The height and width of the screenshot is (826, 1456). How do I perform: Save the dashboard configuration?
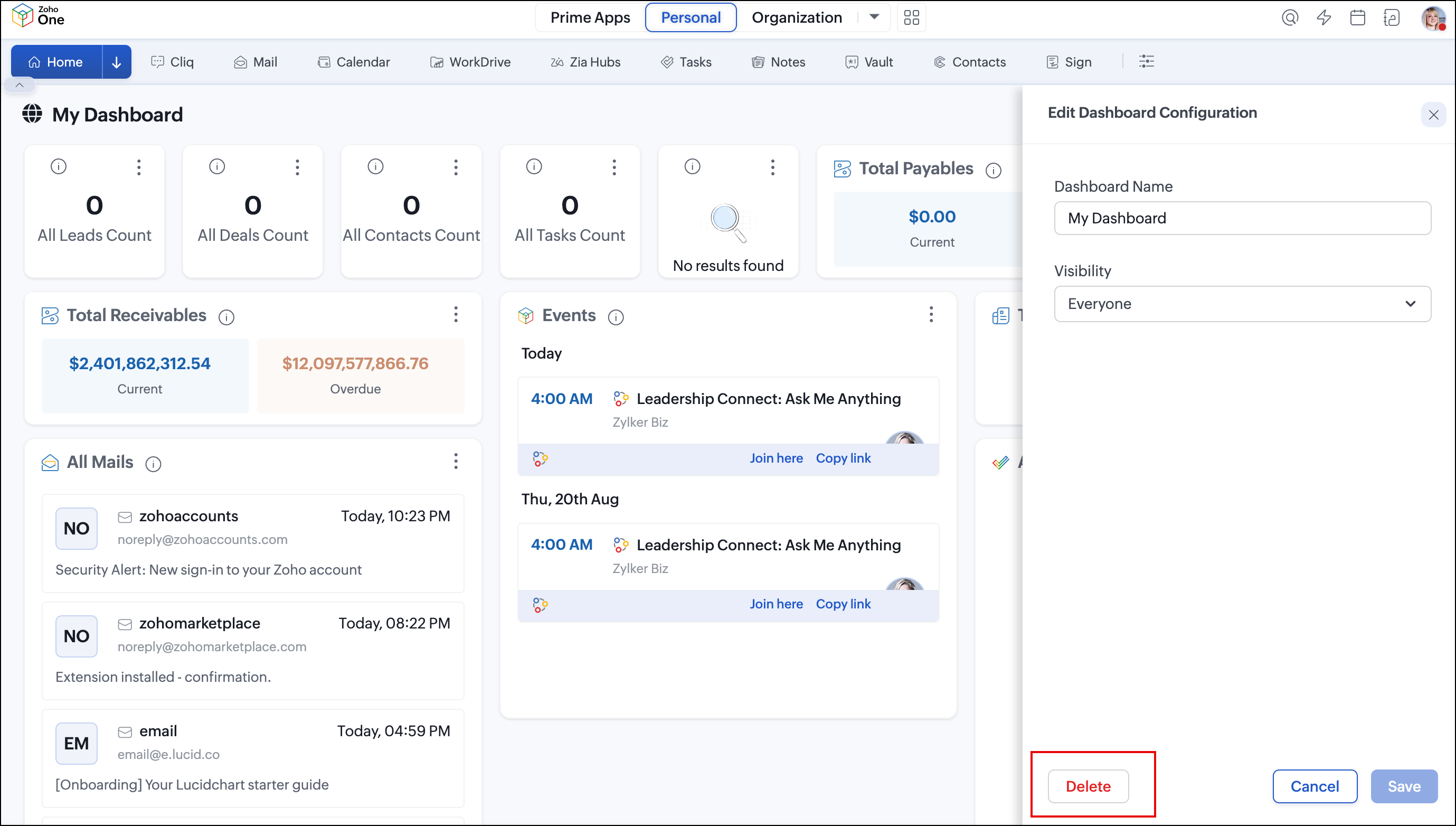point(1404,786)
